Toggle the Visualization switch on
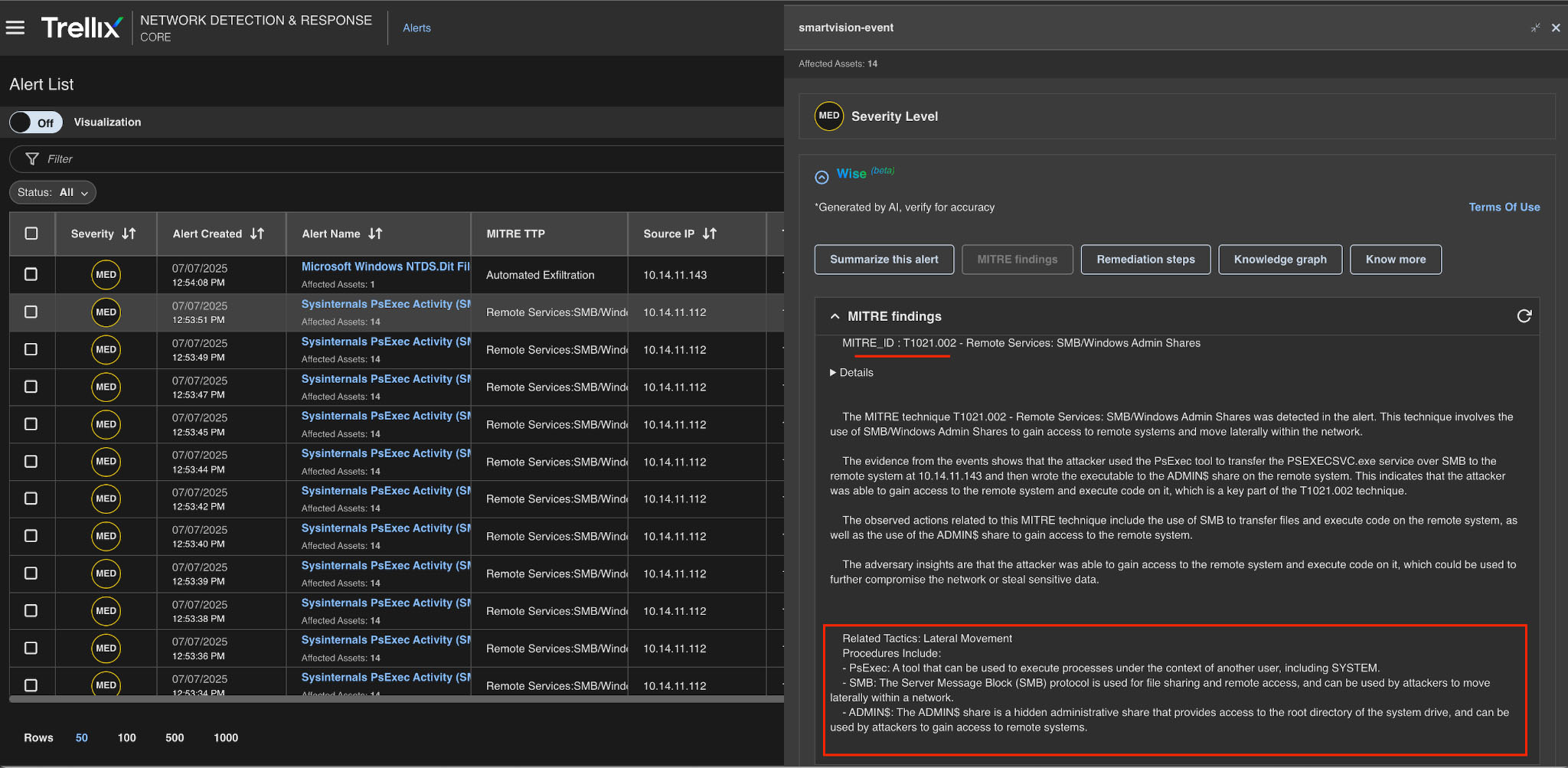 [x=35, y=123]
